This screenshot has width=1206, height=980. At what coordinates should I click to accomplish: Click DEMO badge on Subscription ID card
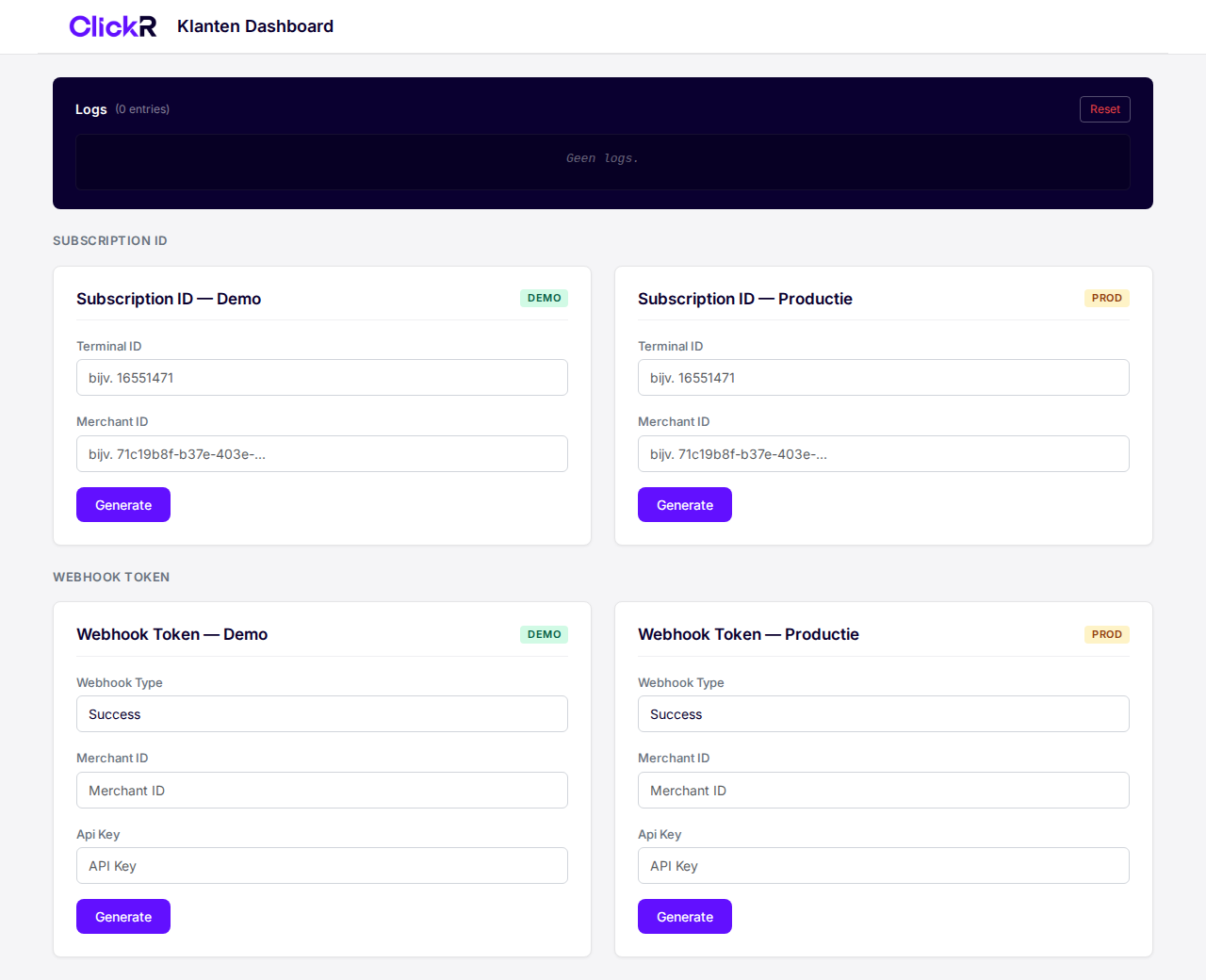click(544, 299)
